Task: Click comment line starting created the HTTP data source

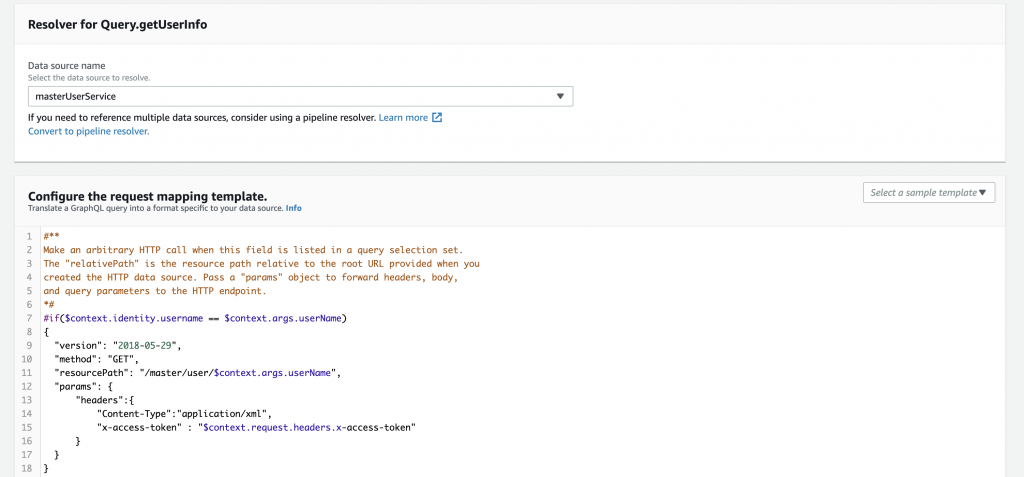Action: tap(253, 277)
